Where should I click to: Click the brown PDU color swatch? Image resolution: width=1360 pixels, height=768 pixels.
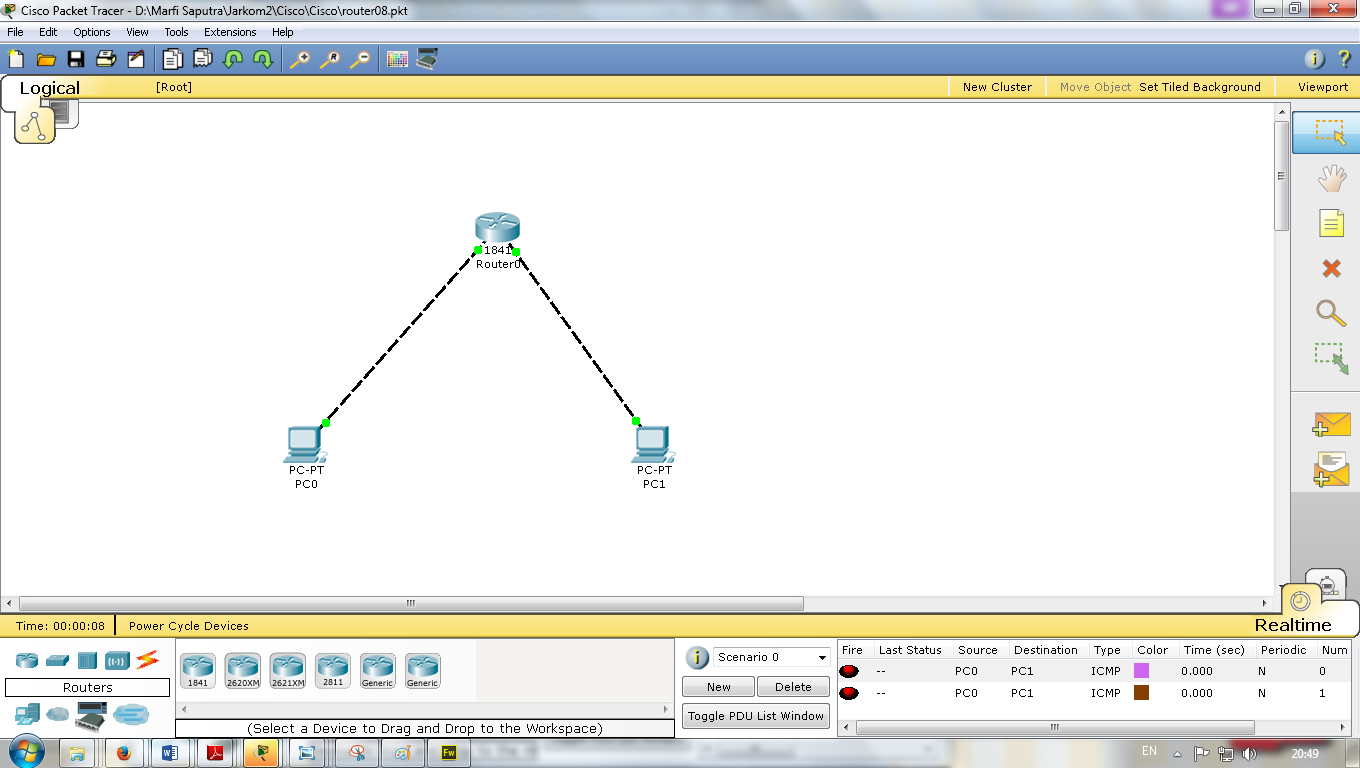(x=1141, y=693)
